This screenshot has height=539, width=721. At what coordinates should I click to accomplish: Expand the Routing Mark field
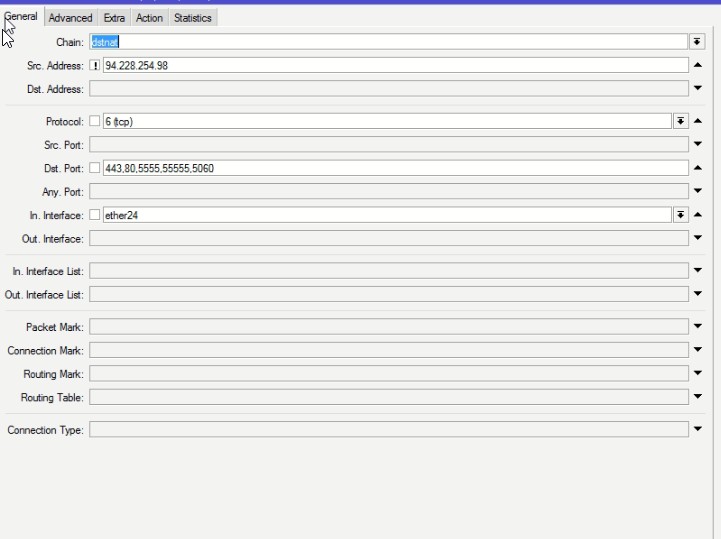(x=698, y=373)
